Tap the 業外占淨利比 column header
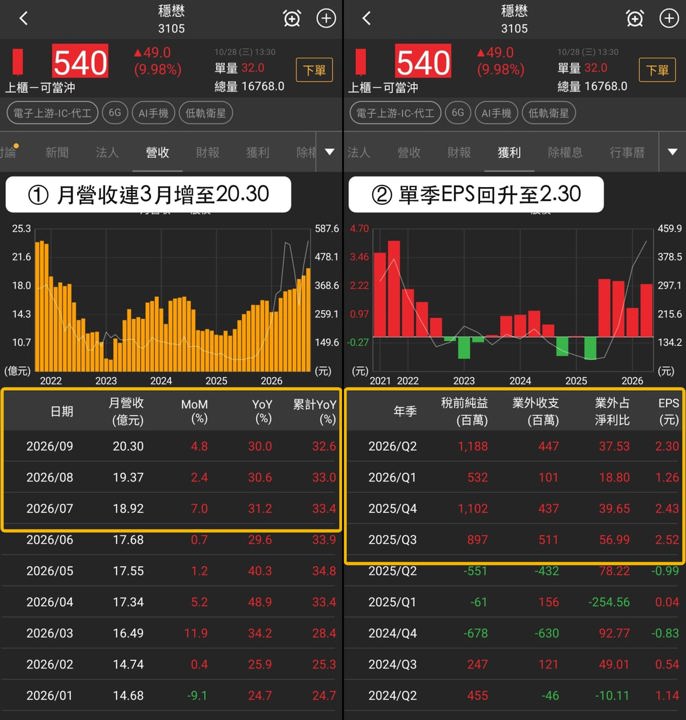Image resolution: width=686 pixels, height=720 pixels. 613,411
